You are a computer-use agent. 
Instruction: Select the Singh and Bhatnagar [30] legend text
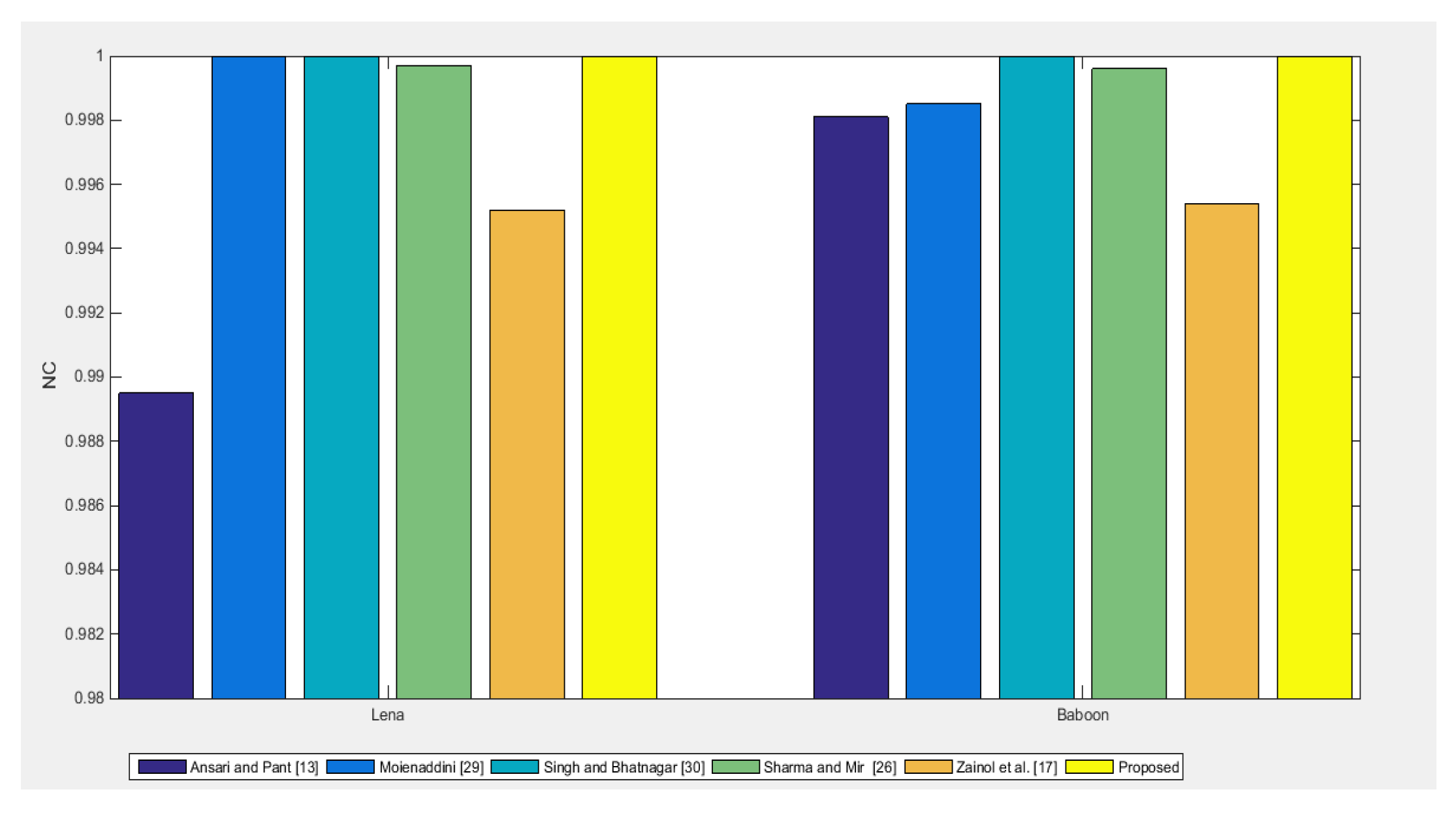pos(624,767)
